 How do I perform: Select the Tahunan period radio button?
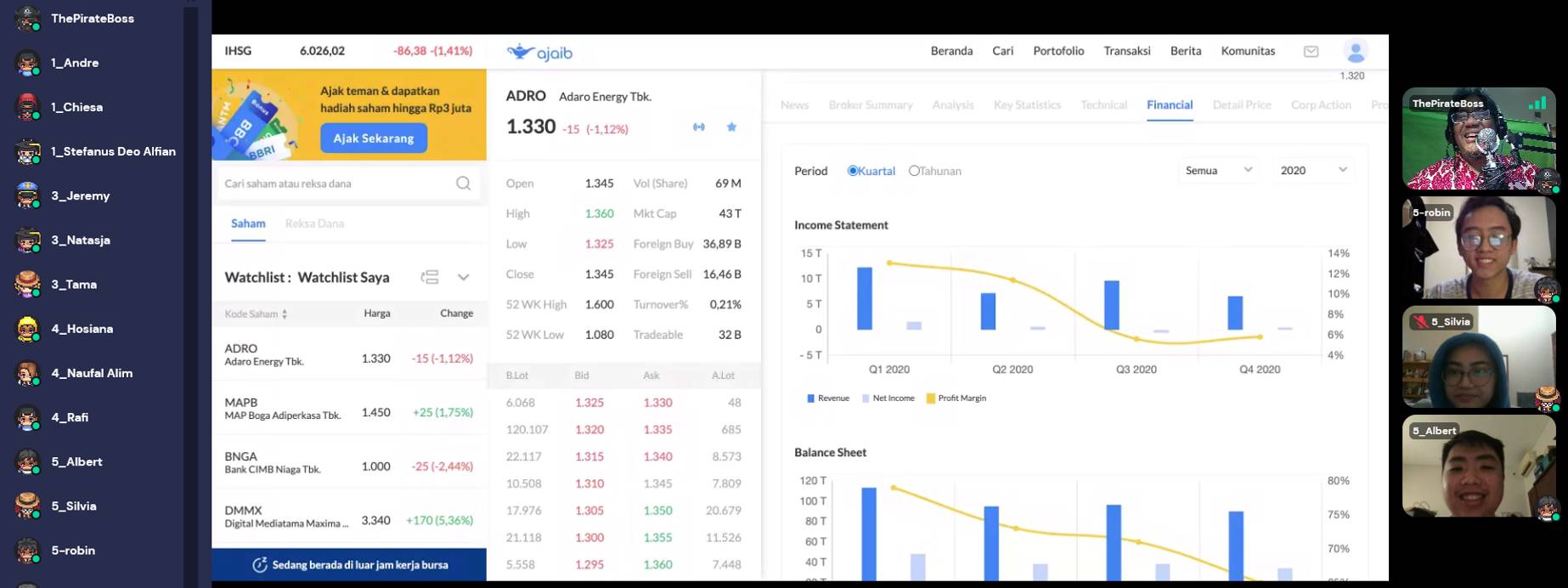click(914, 171)
